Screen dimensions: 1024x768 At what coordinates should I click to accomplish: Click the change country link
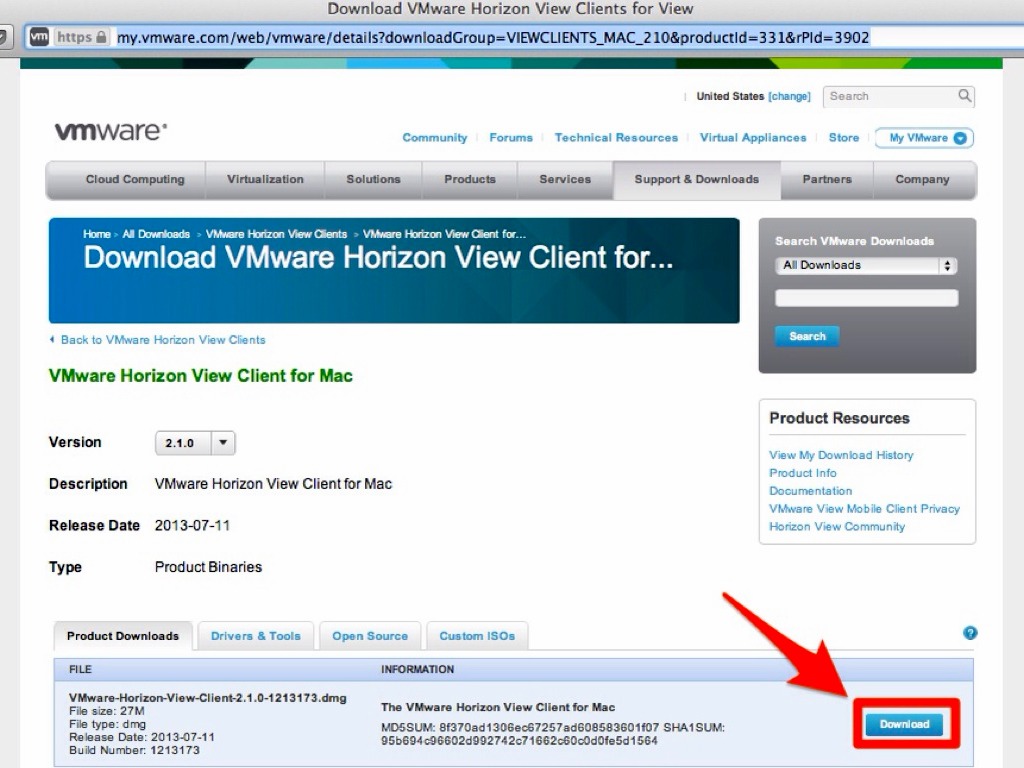click(x=789, y=97)
